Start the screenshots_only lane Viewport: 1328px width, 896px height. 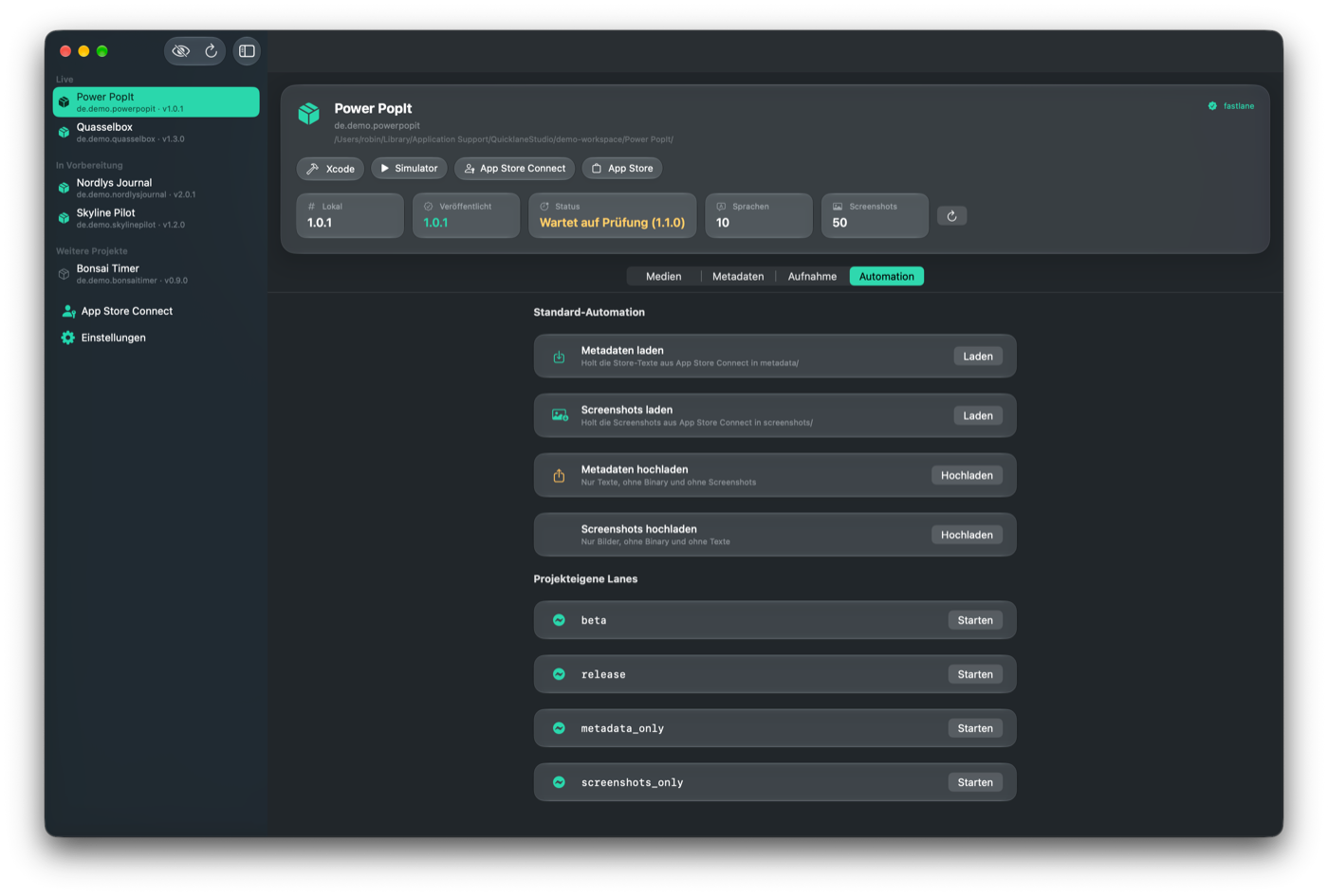click(x=975, y=783)
